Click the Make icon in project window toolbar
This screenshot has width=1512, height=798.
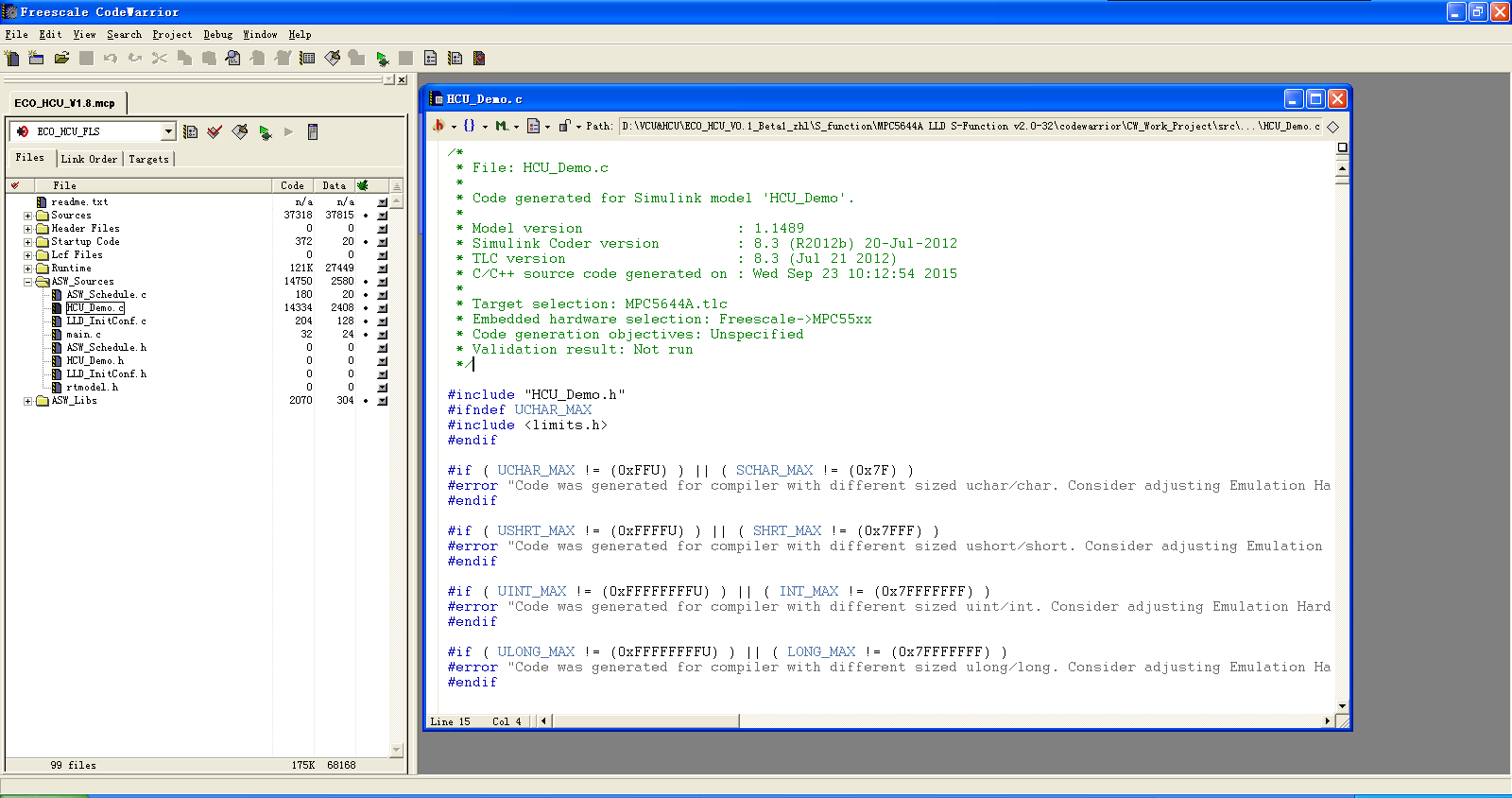point(240,131)
